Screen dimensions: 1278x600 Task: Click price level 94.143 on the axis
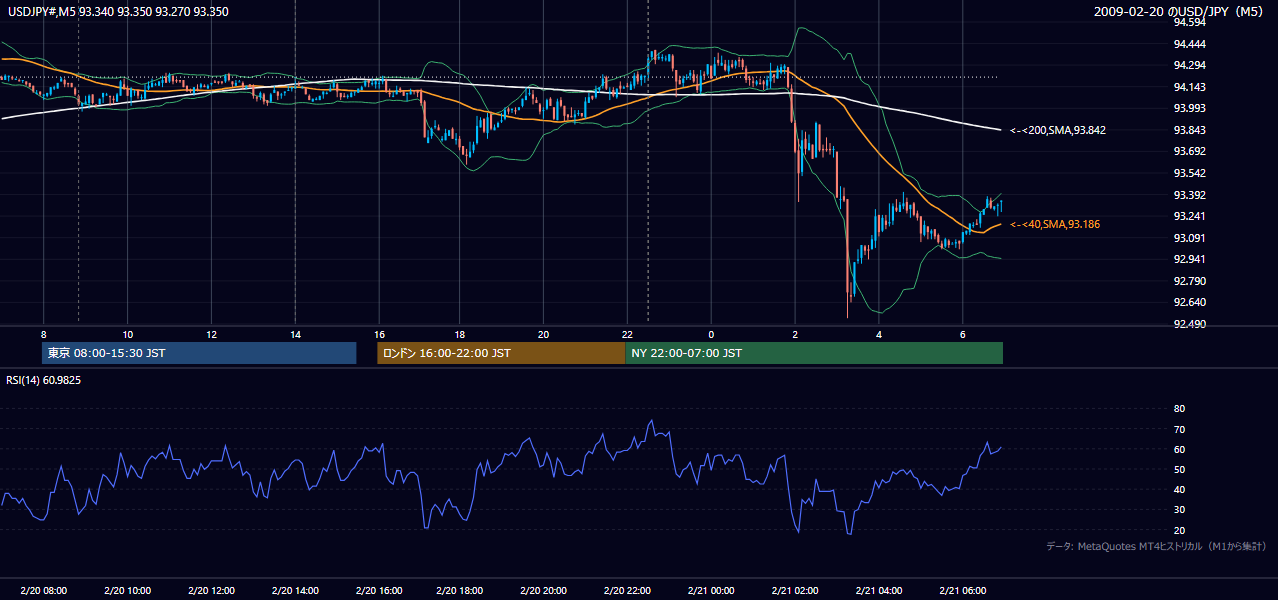coord(1189,87)
